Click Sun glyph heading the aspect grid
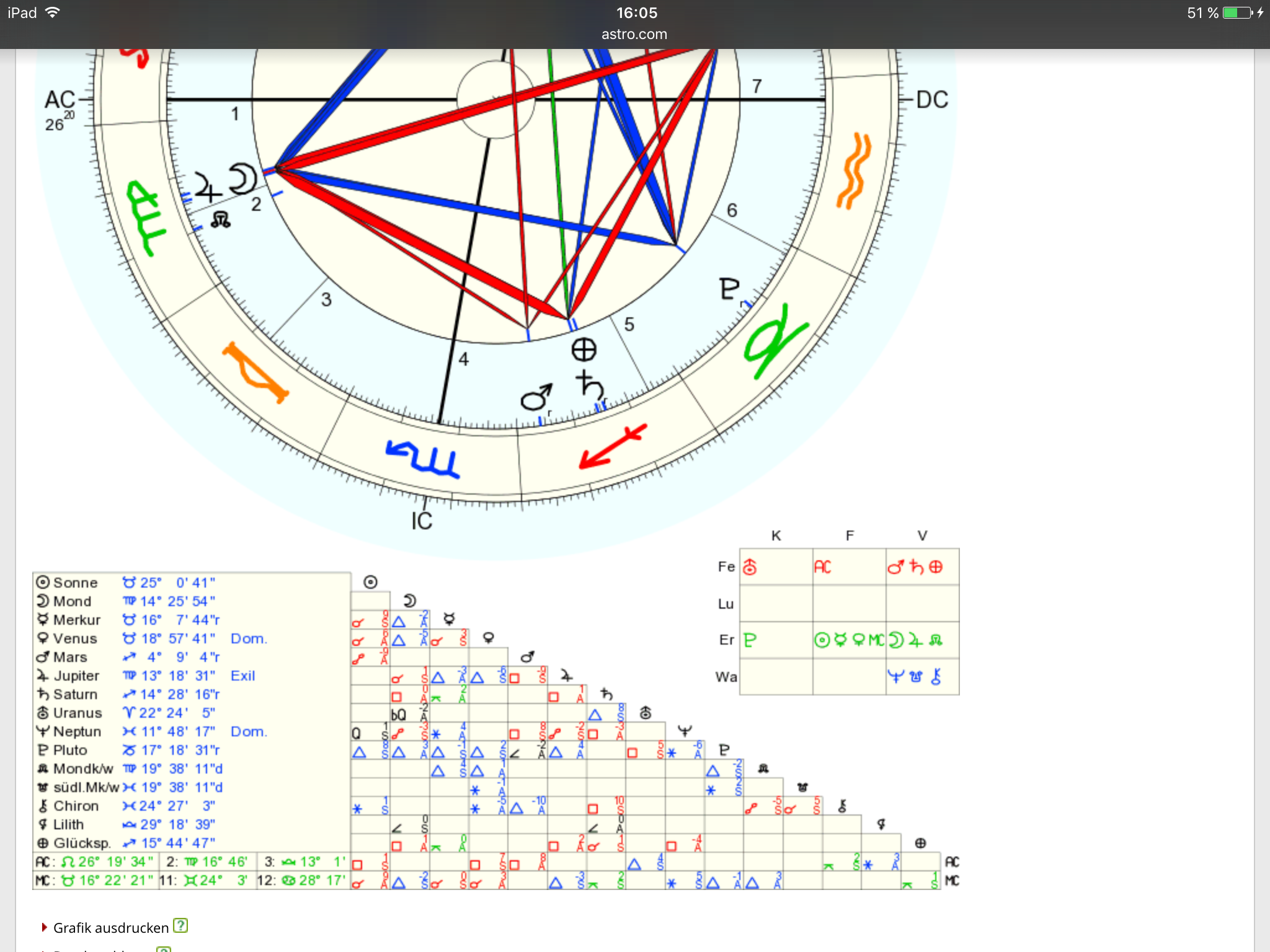This screenshot has width=1270, height=952. pos(370,582)
